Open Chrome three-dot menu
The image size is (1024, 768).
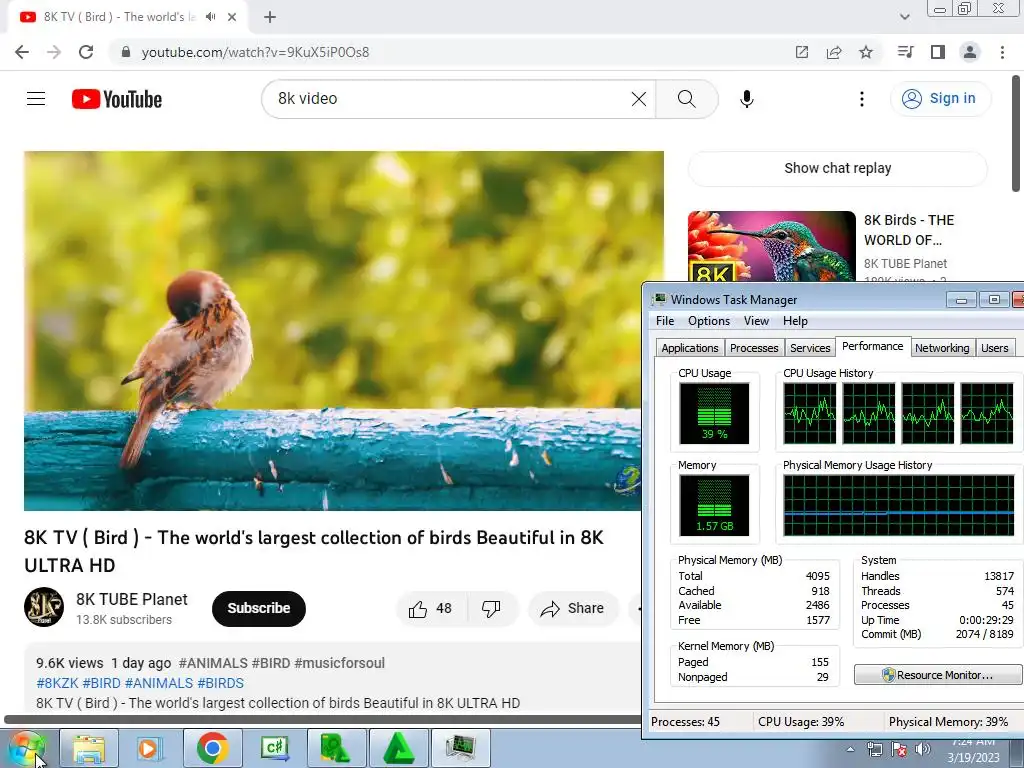coord(1002,52)
